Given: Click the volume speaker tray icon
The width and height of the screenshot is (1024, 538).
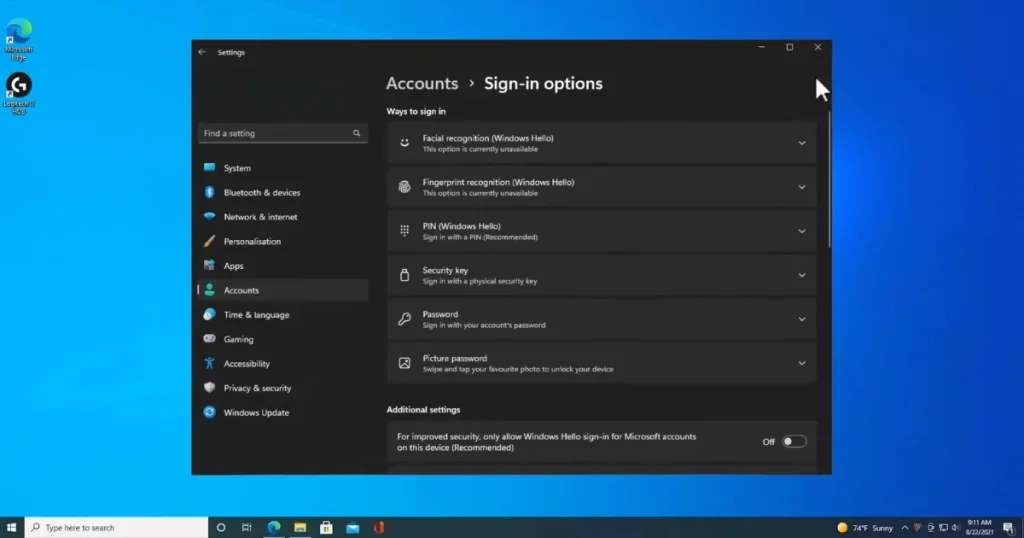Looking at the screenshot, I should (x=956, y=528).
